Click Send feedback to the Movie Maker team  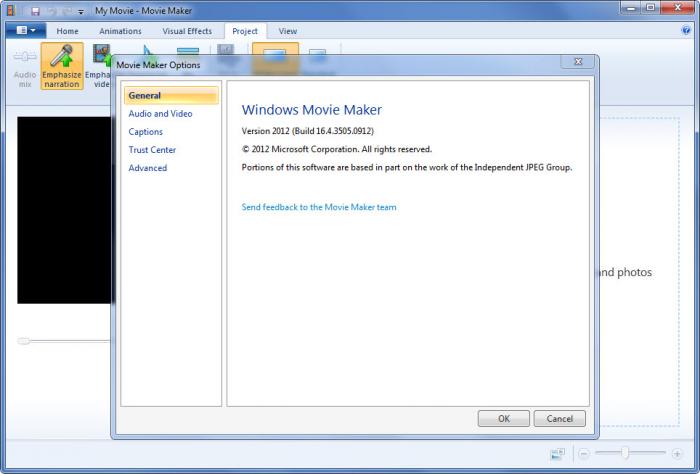(x=319, y=207)
